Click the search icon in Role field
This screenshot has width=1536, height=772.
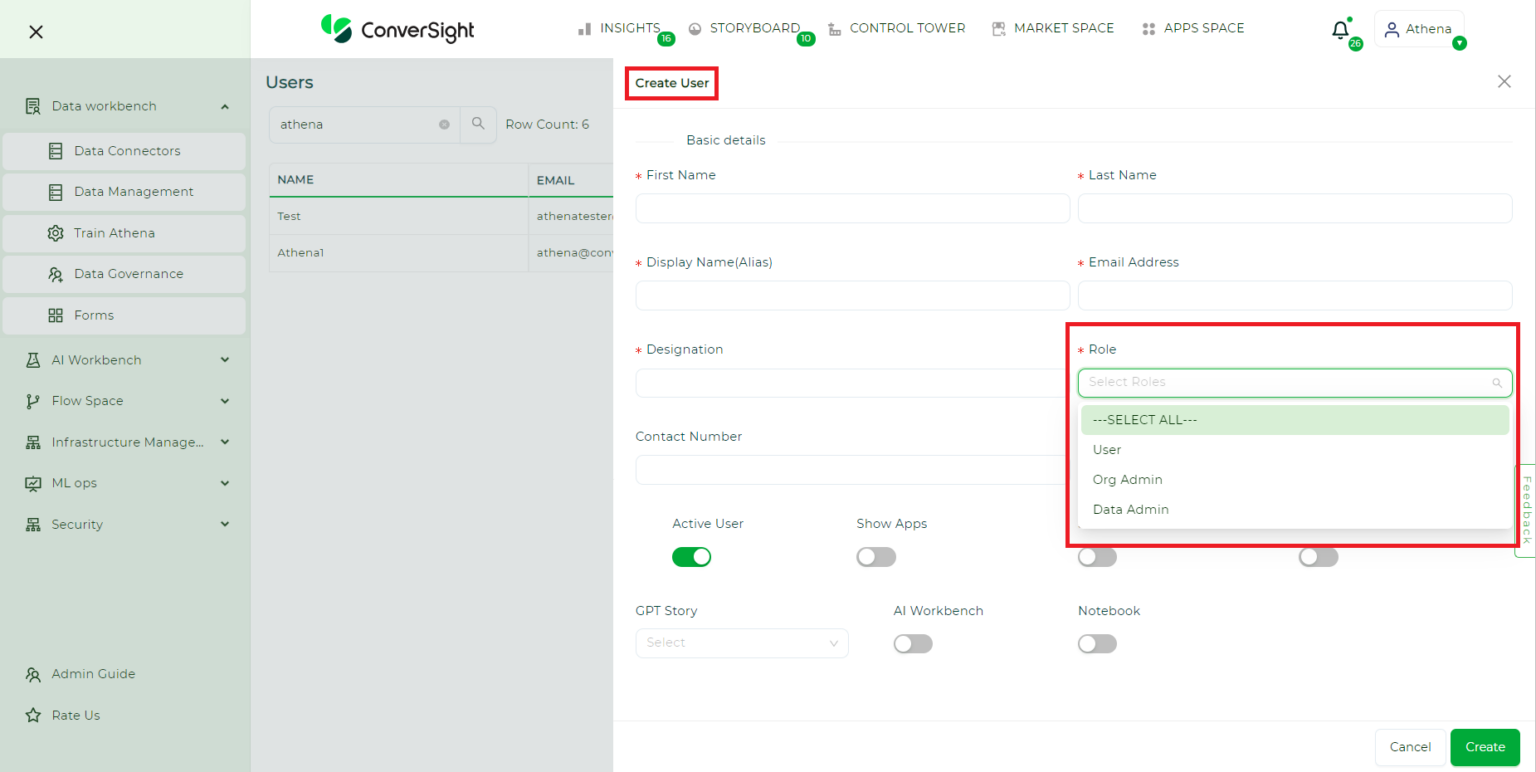click(1497, 383)
